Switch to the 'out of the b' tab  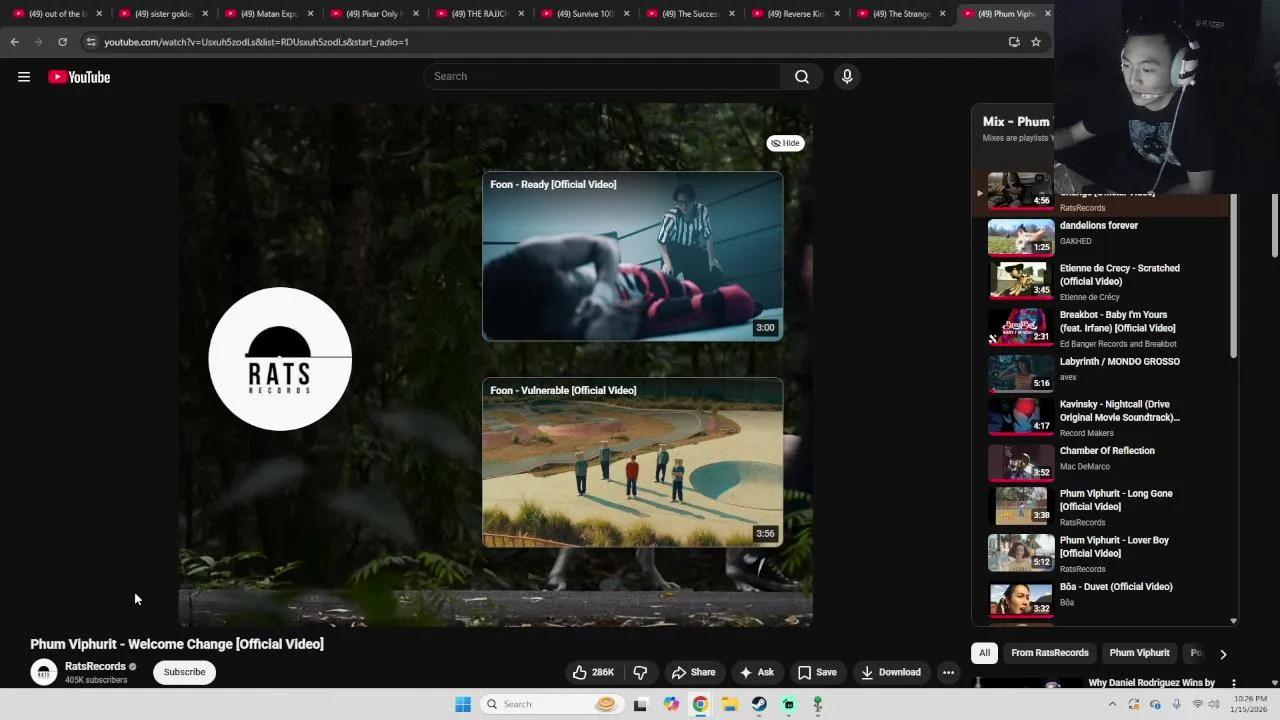coord(55,14)
